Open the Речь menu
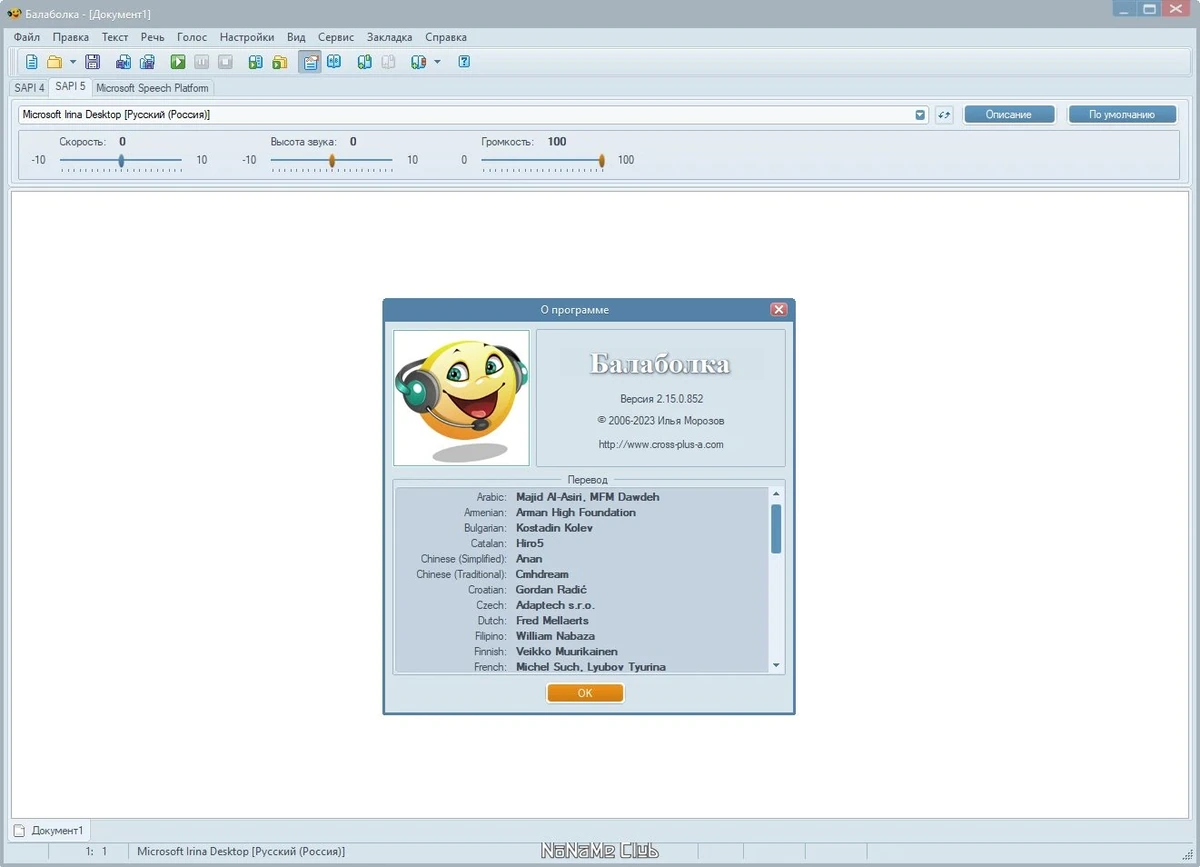Screen dimensions: 1200x867 [x=153, y=37]
